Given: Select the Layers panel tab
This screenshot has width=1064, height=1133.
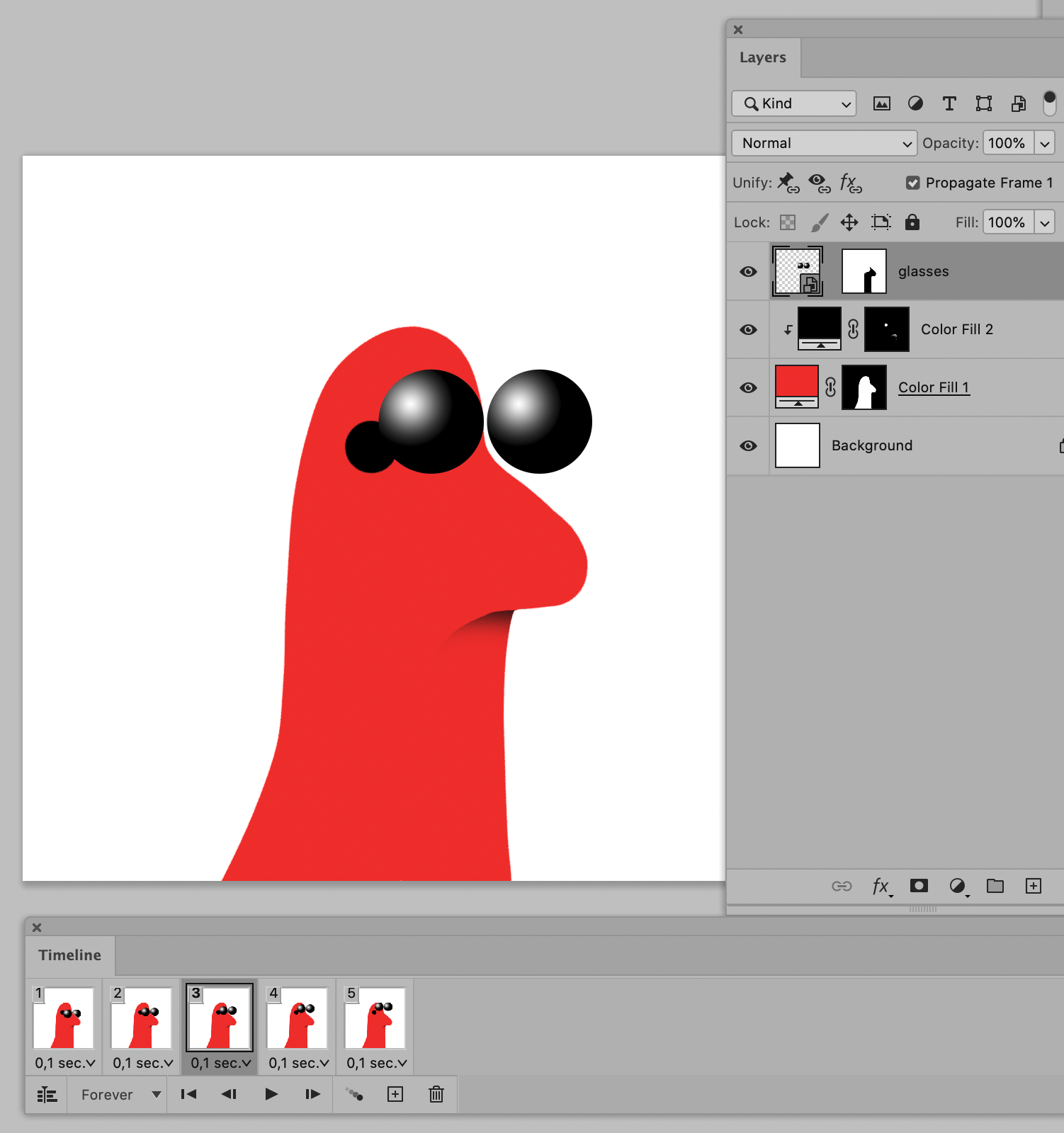Looking at the screenshot, I should 763,57.
